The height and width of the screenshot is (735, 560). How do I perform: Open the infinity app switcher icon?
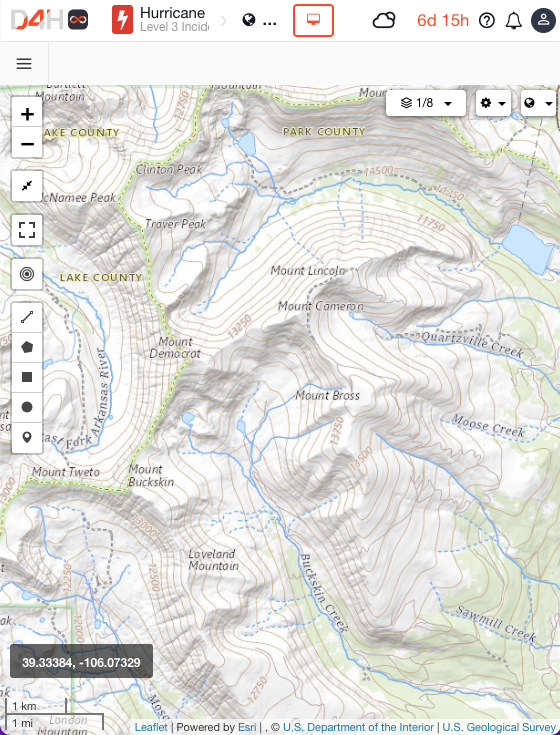tap(78, 20)
